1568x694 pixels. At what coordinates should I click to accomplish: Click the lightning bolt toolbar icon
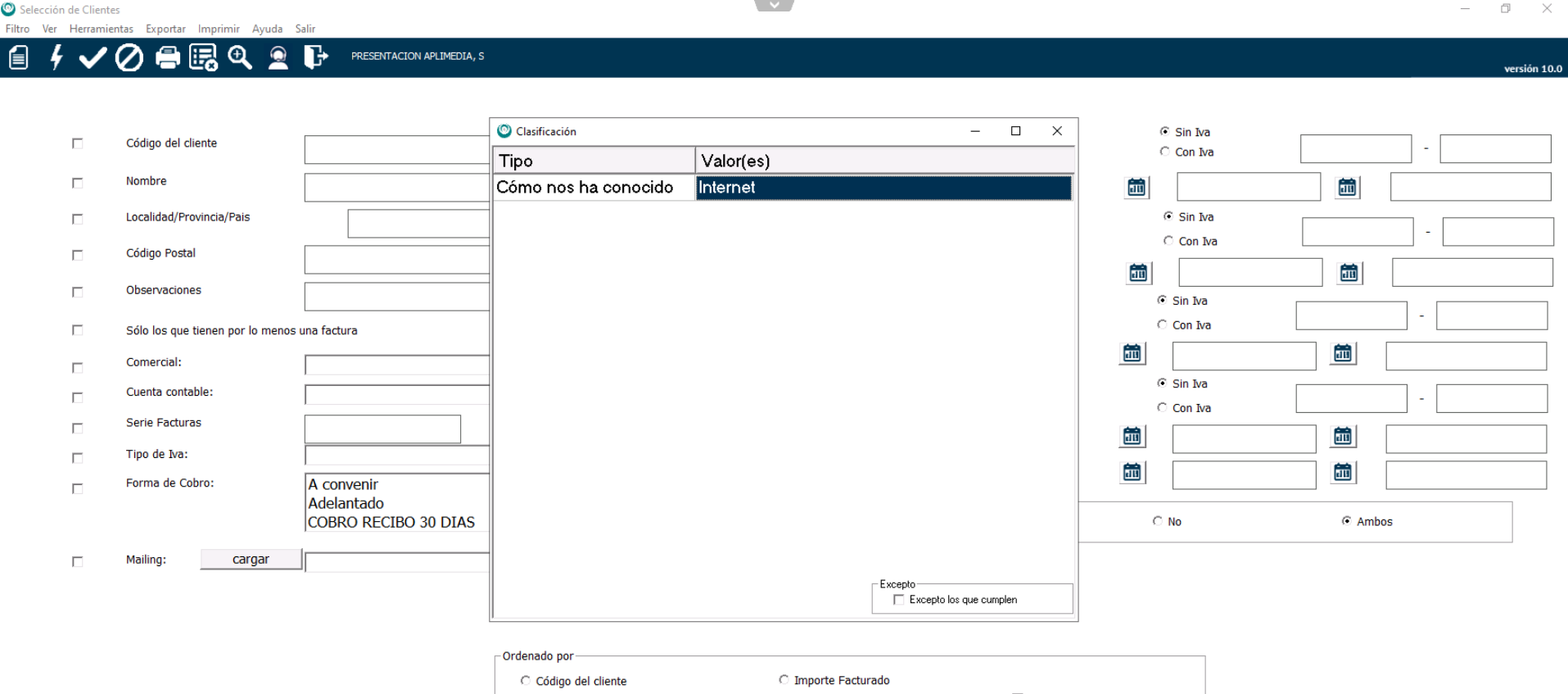click(56, 57)
